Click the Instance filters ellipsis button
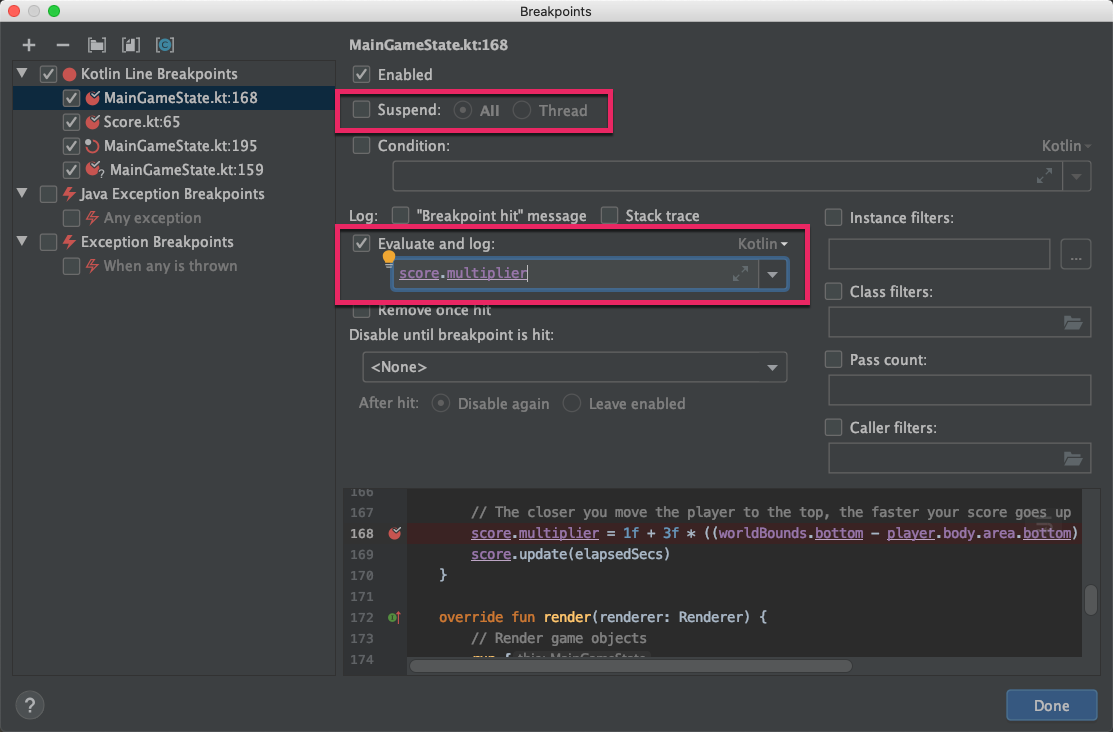1113x732 pixels. click(1075, 254)
